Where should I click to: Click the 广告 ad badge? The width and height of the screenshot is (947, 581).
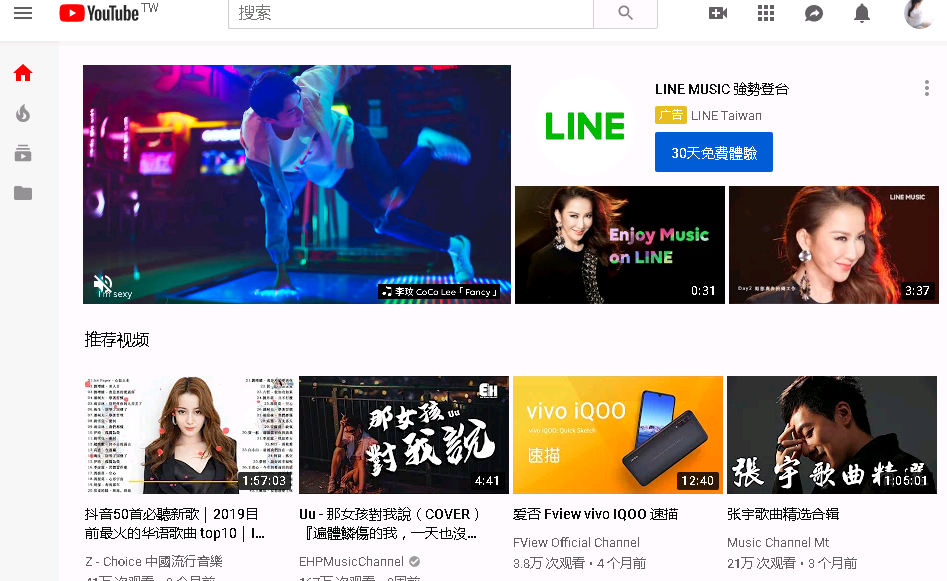tap(670, 115)
